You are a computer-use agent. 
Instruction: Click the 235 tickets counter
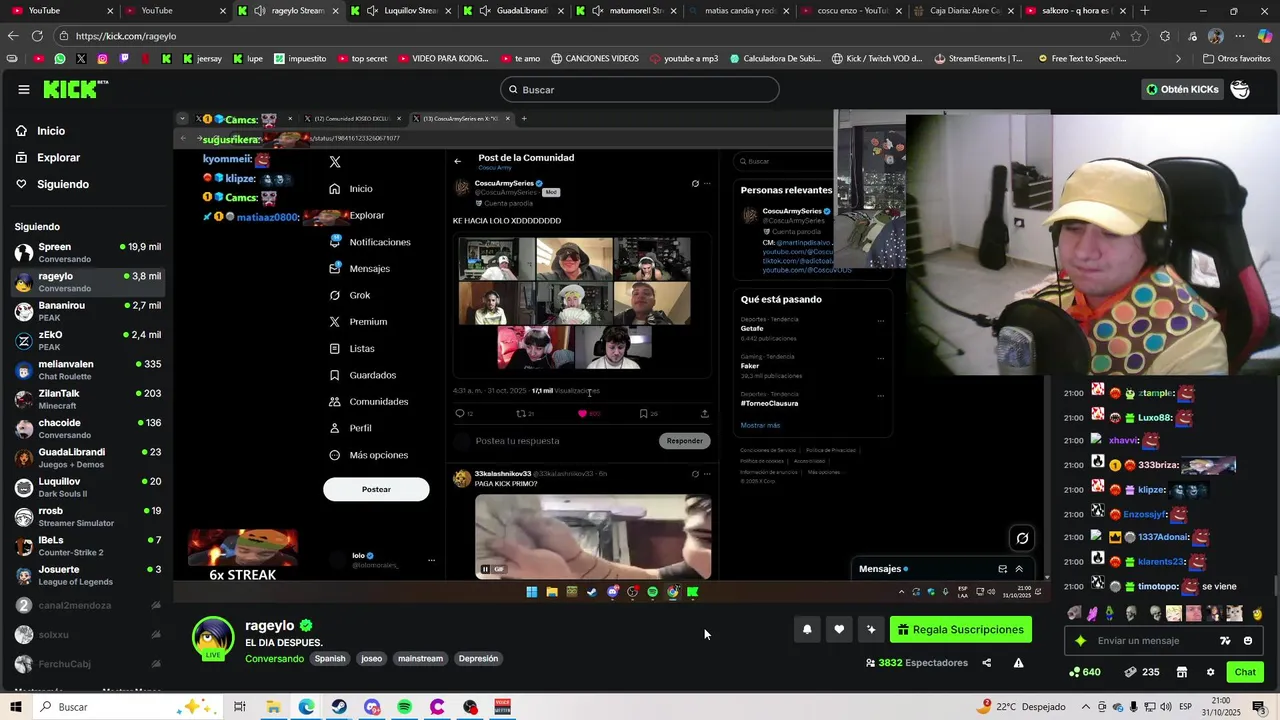pos(1142,672)
